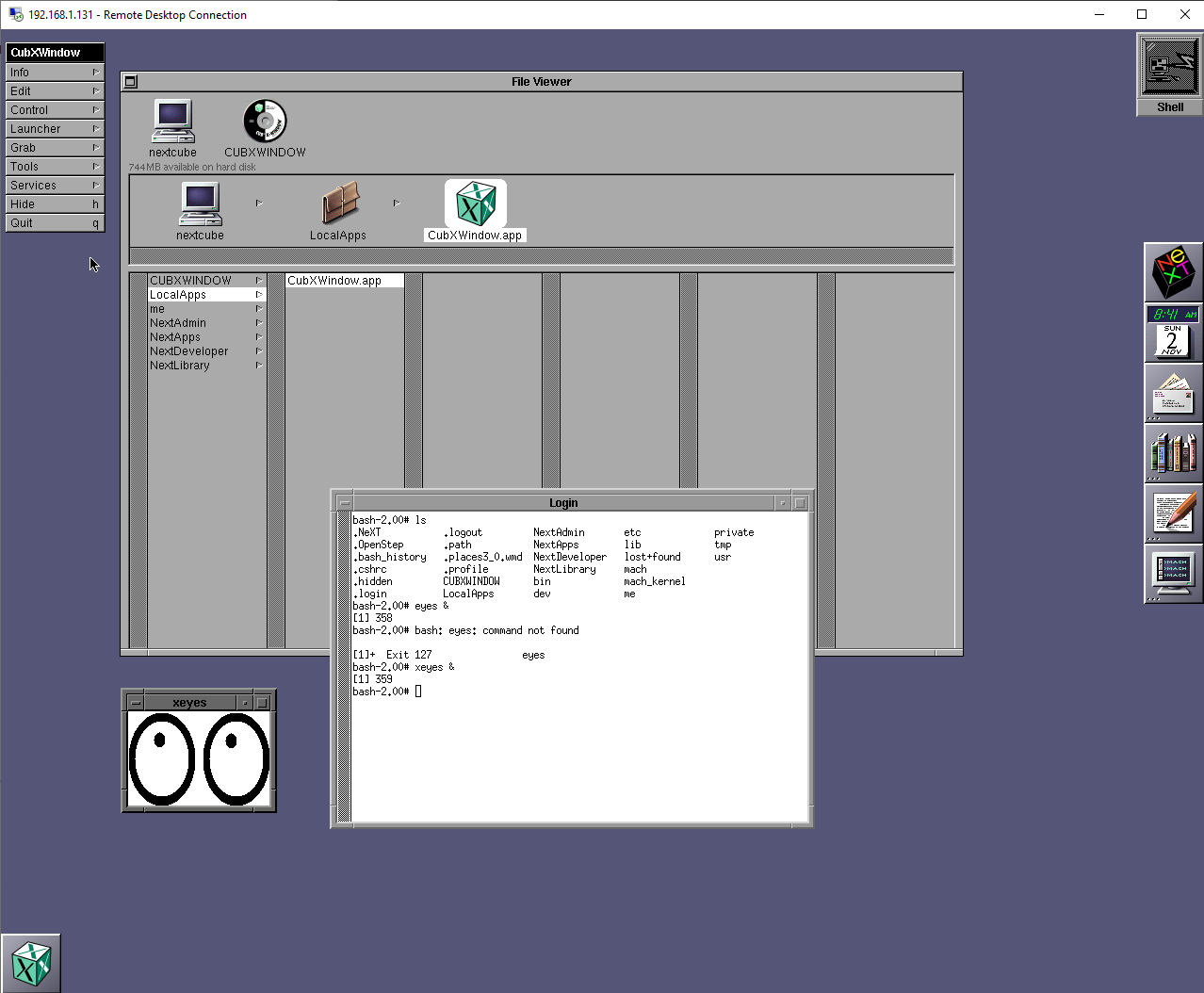The height and width of the screenshot is (993, 1204).
Task: Click the NeXT cube logo dock icon
Action: click(x=1173, y=272)
